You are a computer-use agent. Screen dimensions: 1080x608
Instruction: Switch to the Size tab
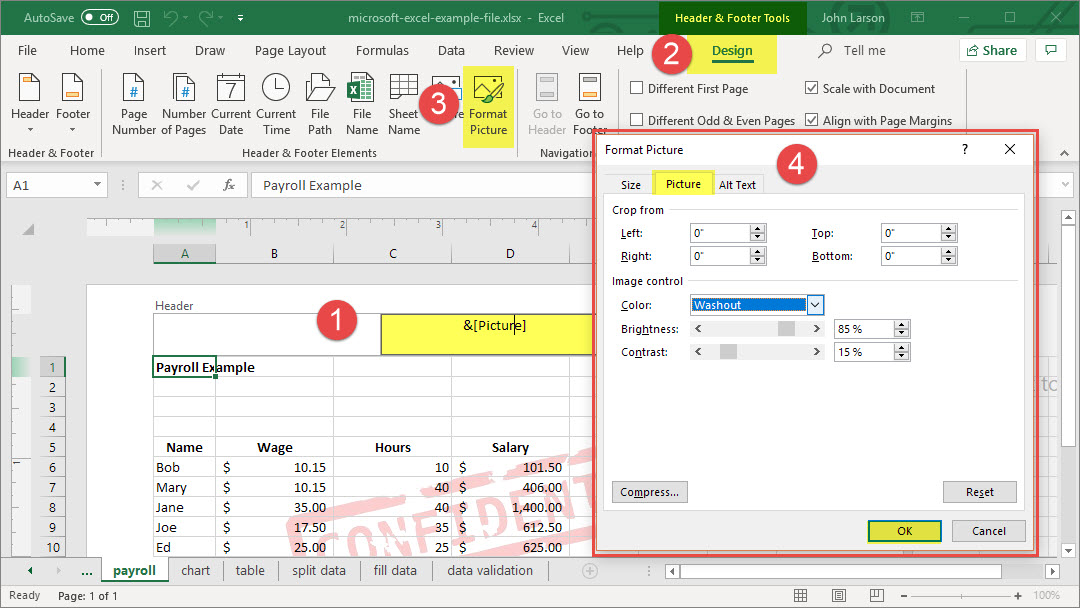click(631, 185)
